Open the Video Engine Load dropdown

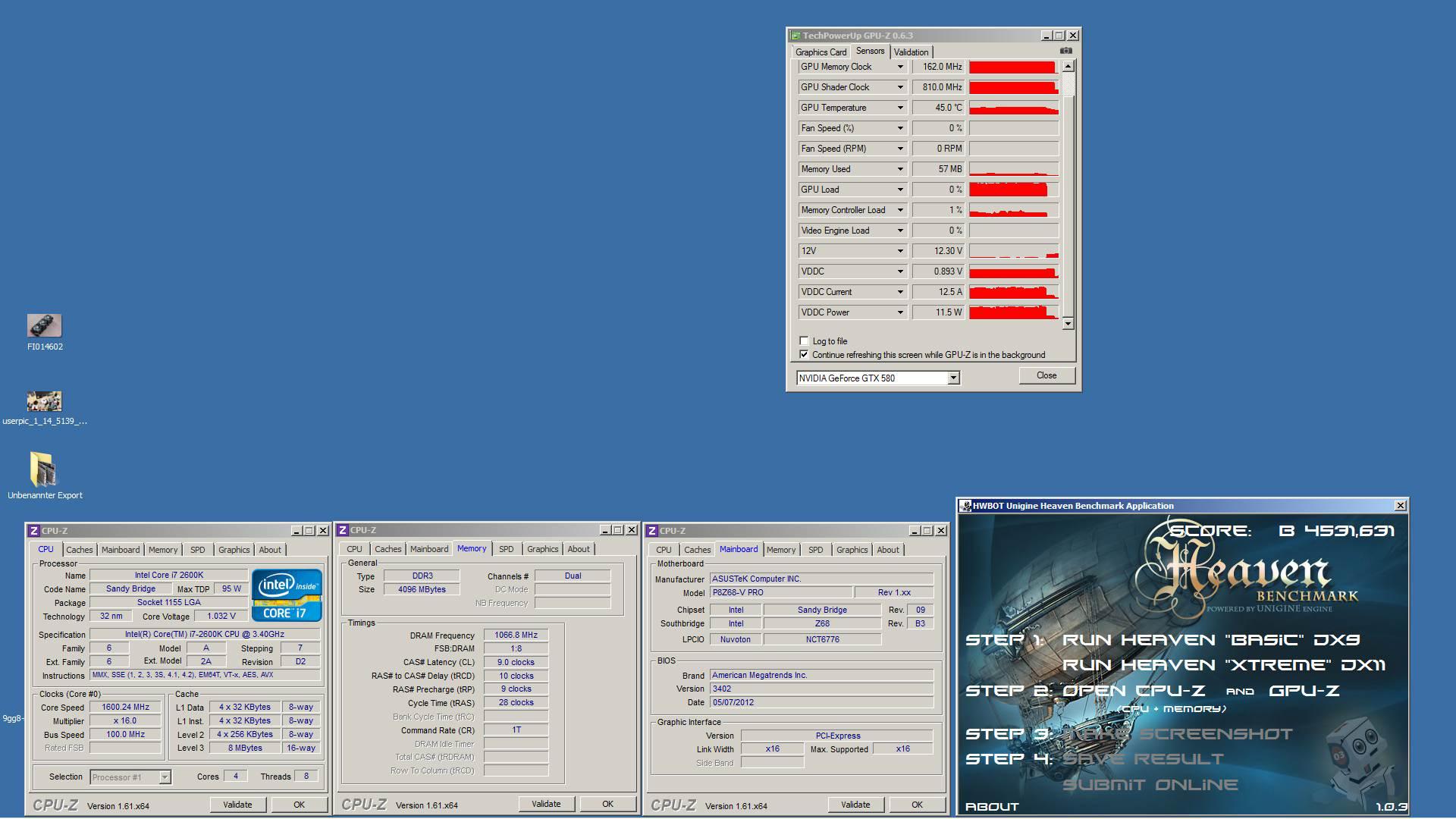point(900,231)
